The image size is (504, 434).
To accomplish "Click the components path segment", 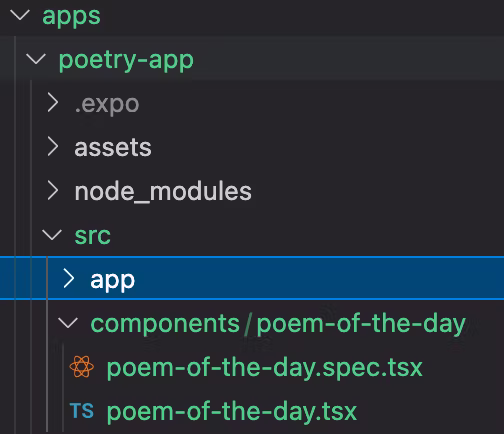I will [165, 324].
